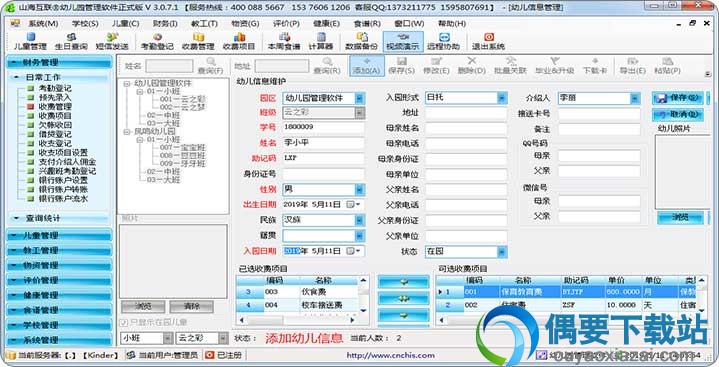
Task: Open the 性别 dropdown
Action: point(360,189)
